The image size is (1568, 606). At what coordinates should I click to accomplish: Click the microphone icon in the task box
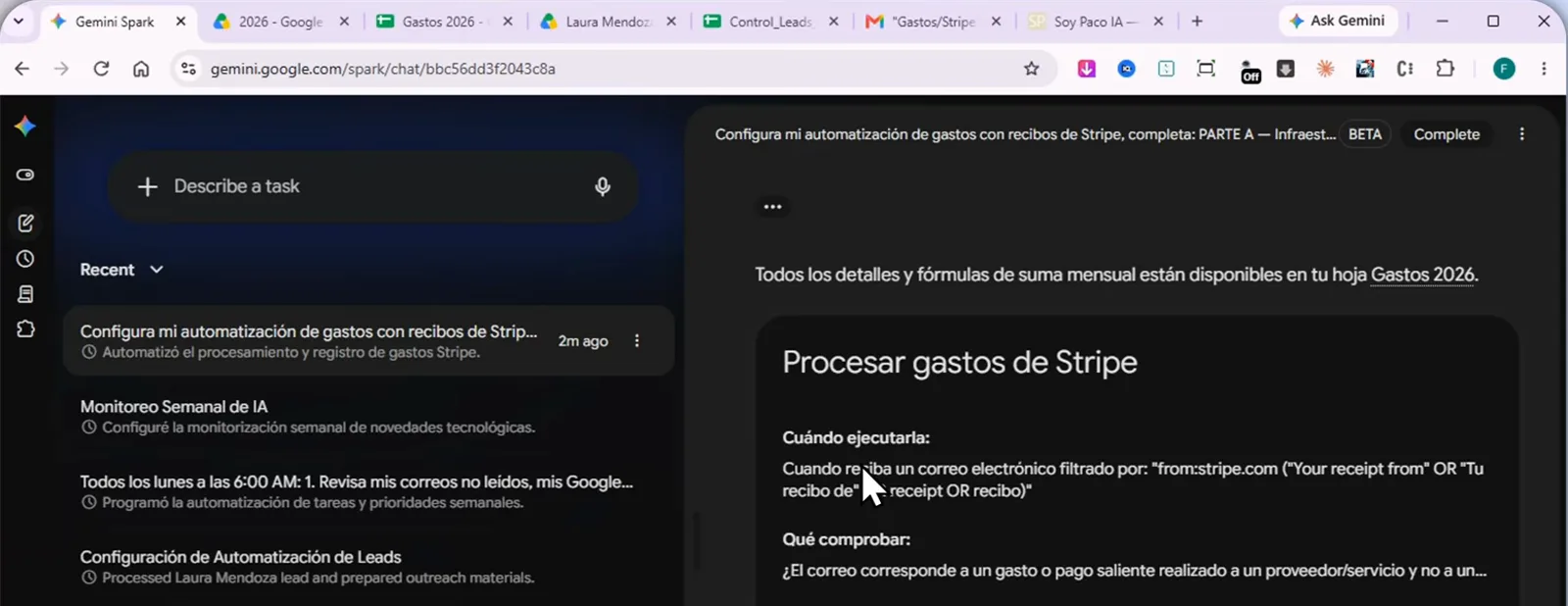click(x=603, y=186)
